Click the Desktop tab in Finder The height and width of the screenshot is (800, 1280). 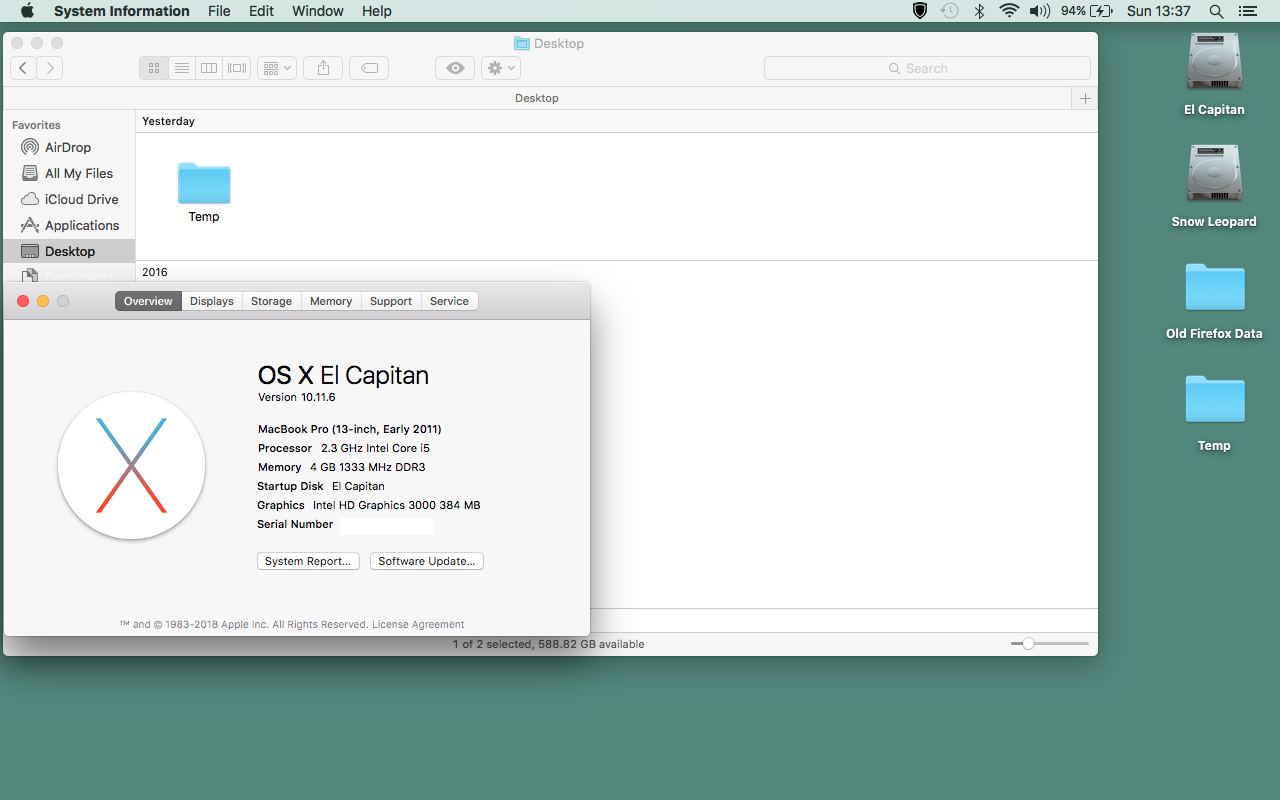tap(537, 98)
